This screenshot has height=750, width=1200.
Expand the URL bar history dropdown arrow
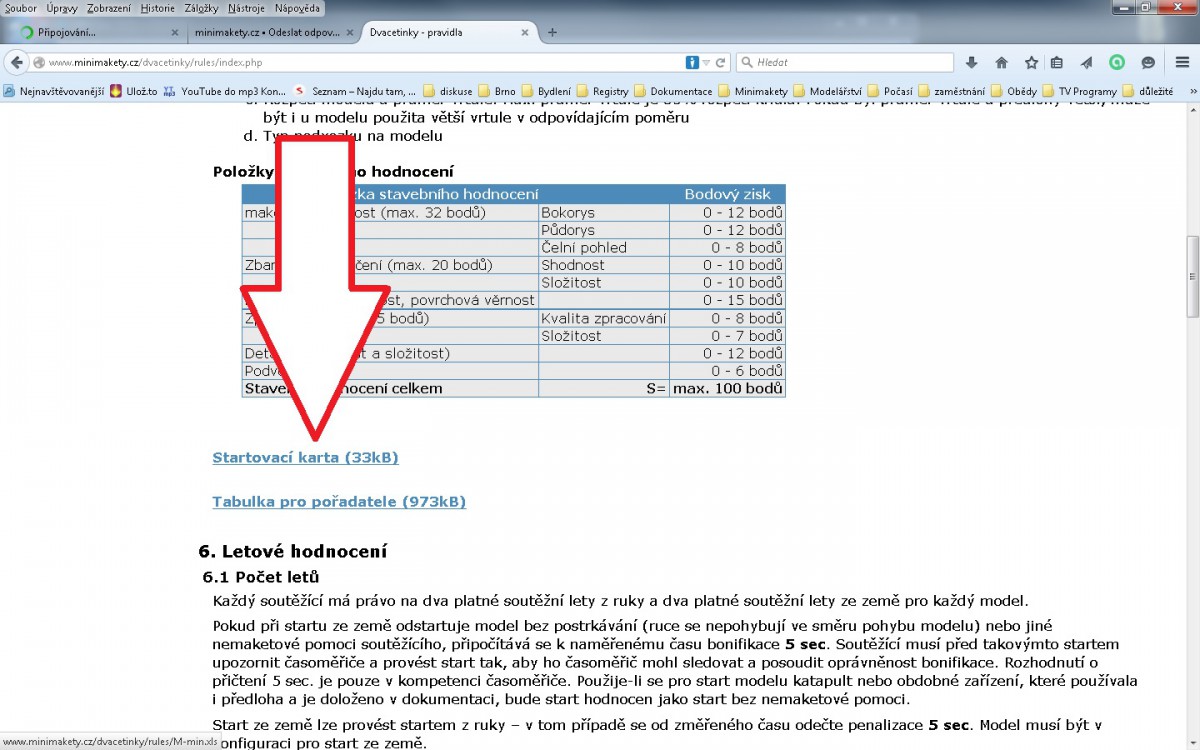706,62
